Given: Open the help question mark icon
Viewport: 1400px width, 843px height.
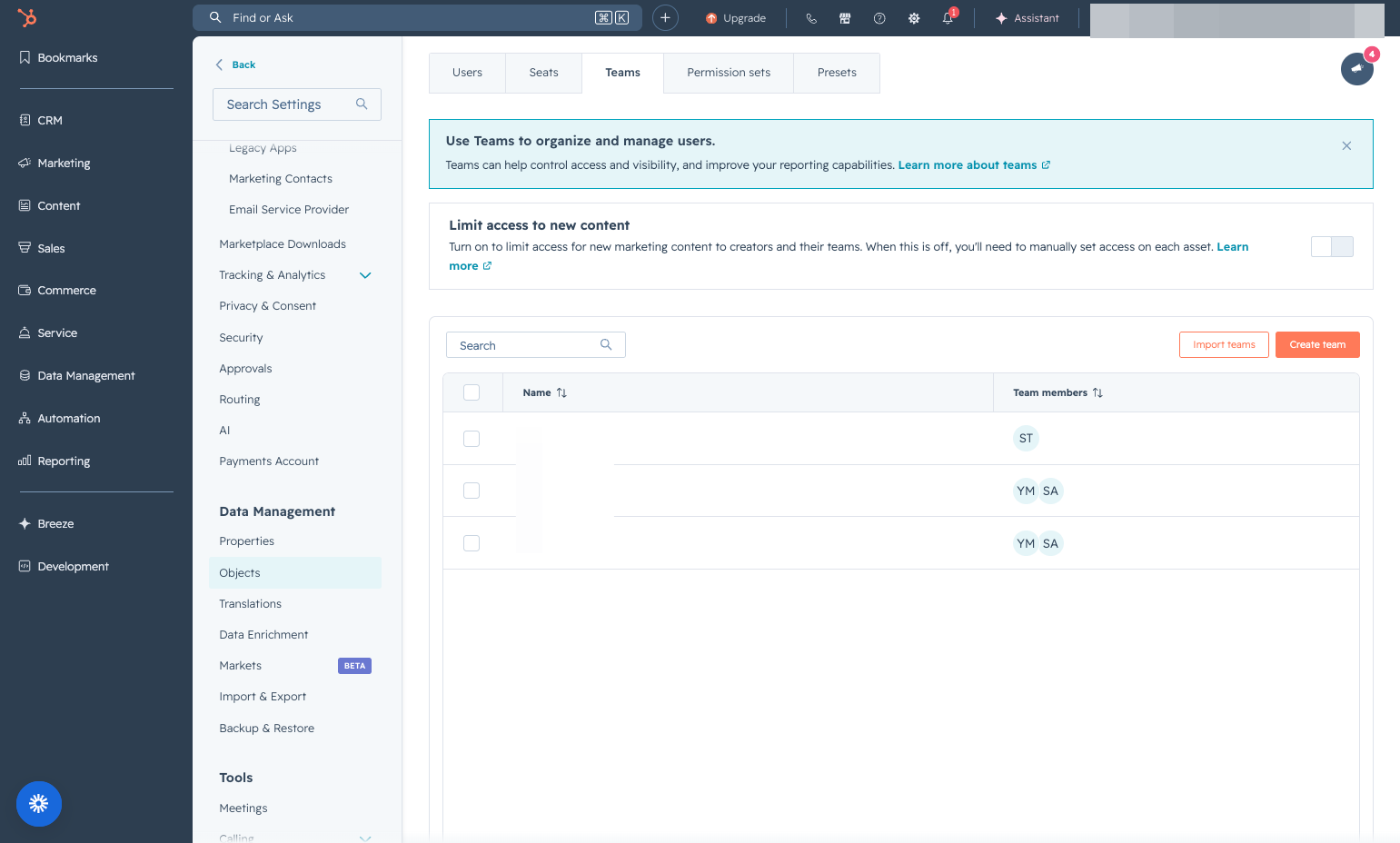Looking at the screenshot, I should click(879, 18).
